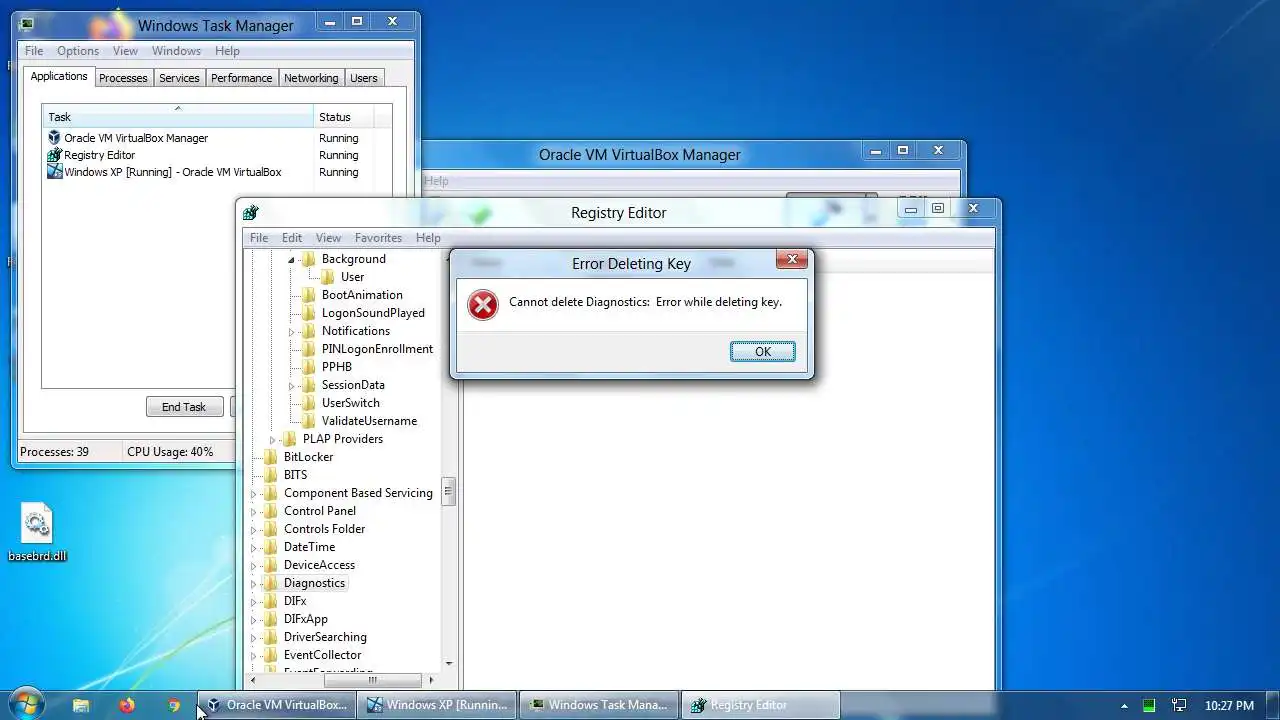Image resolution: width=1280 pixels, height=720 pixels.
Task: Open Edit menu in Registry Editor
Action: [292, 238]
